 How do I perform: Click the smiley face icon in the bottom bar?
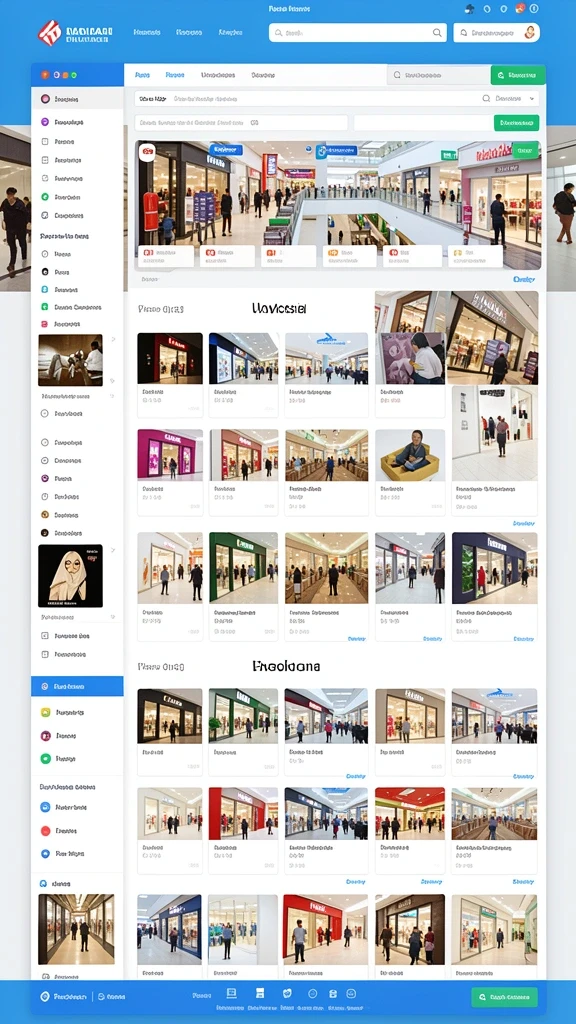coord(312,993)
